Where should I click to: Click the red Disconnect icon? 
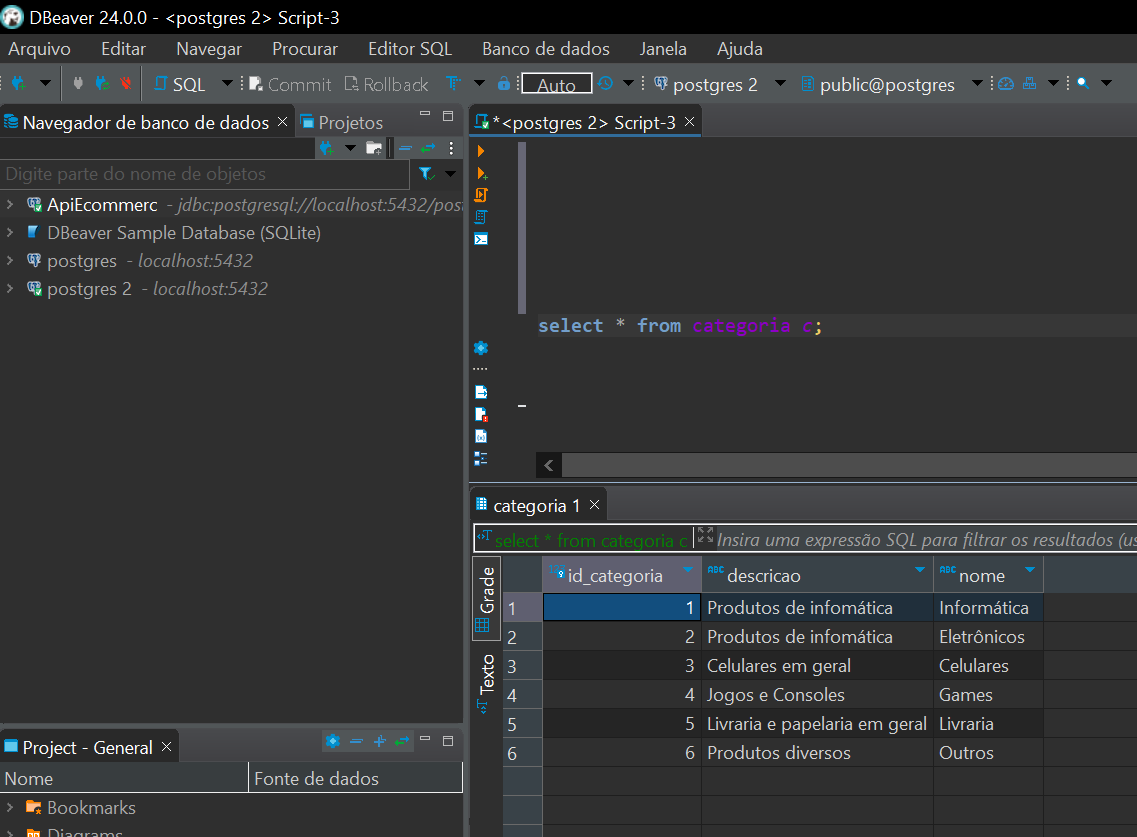coord(126,84)
